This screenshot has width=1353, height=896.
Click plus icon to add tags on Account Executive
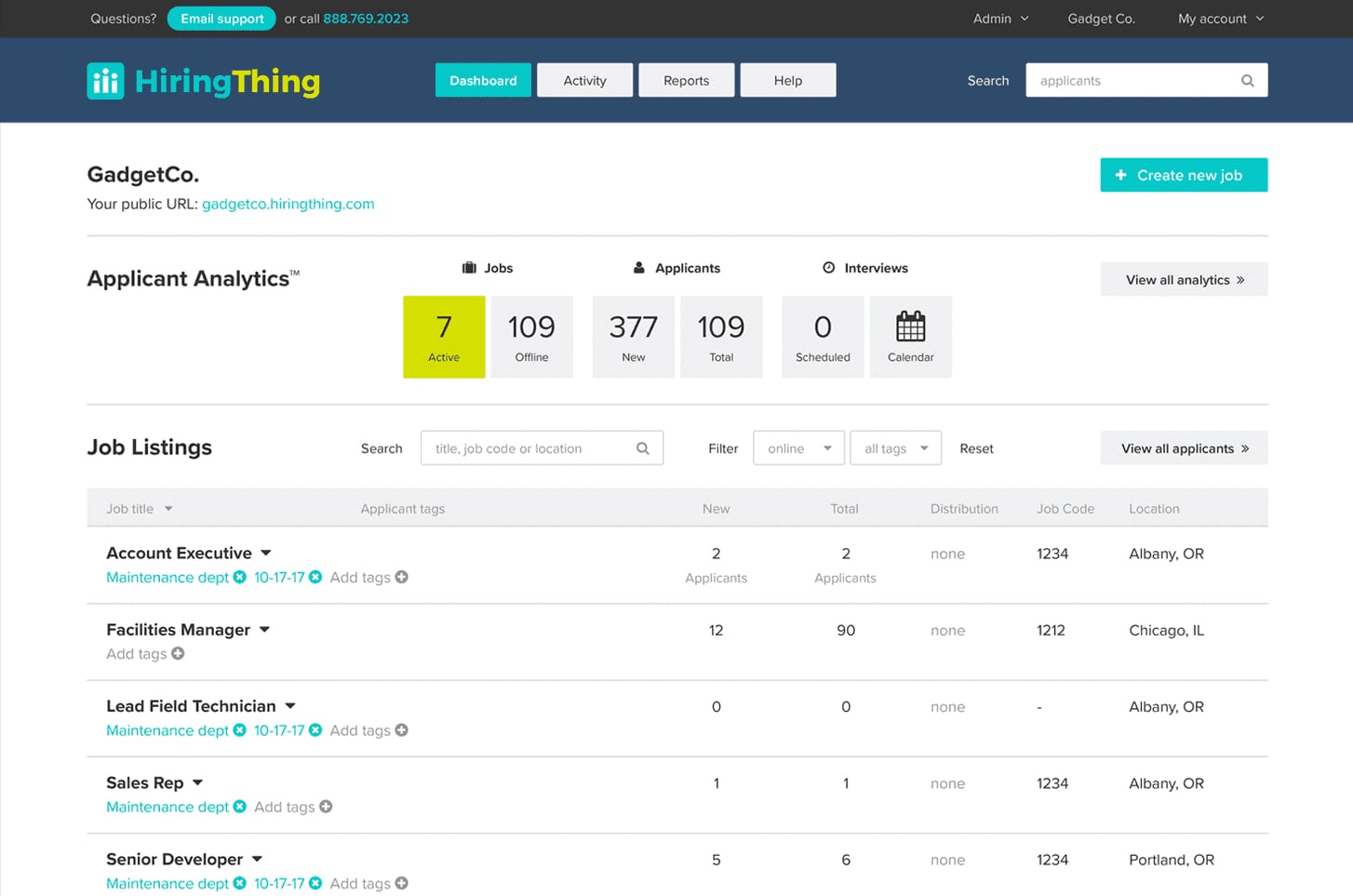click(x=402, y=577)
